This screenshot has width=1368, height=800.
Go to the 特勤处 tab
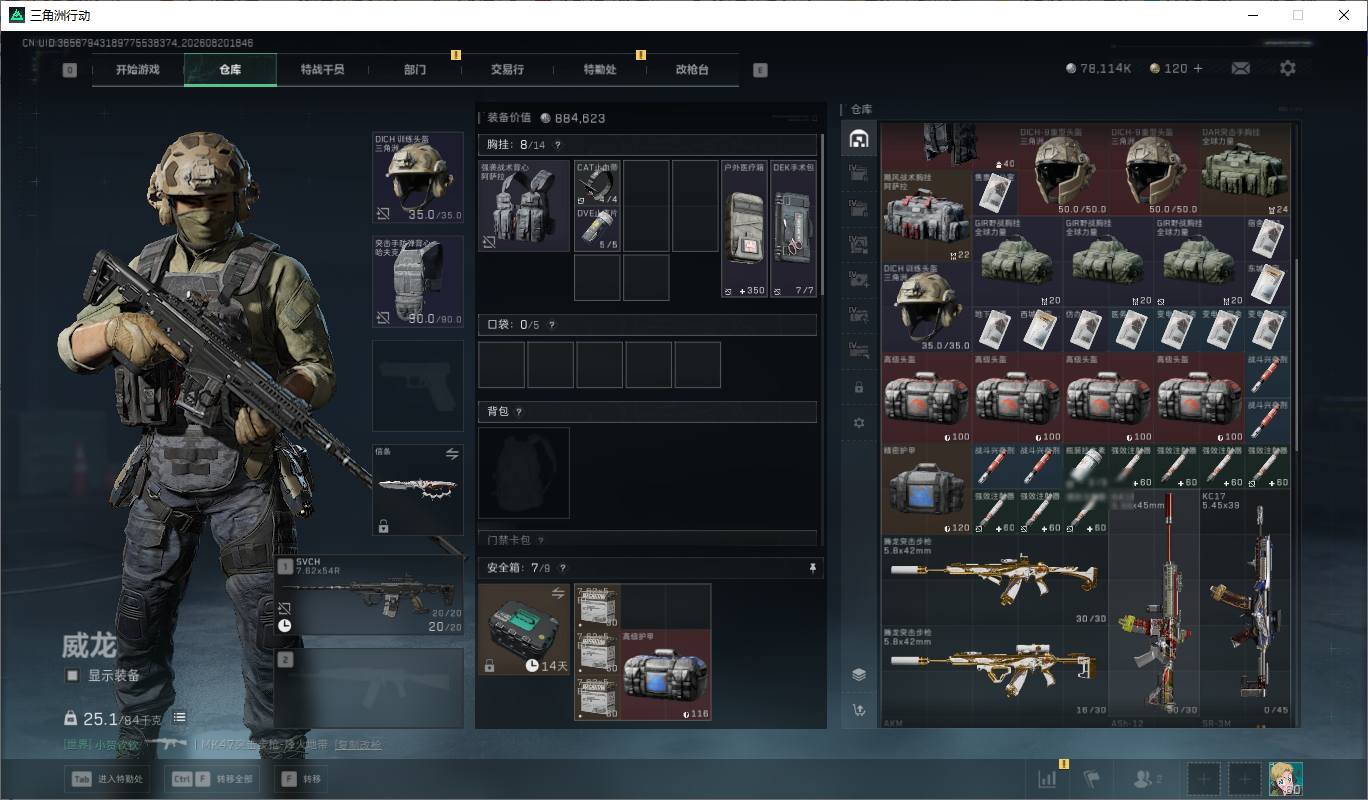pos(600,70)
